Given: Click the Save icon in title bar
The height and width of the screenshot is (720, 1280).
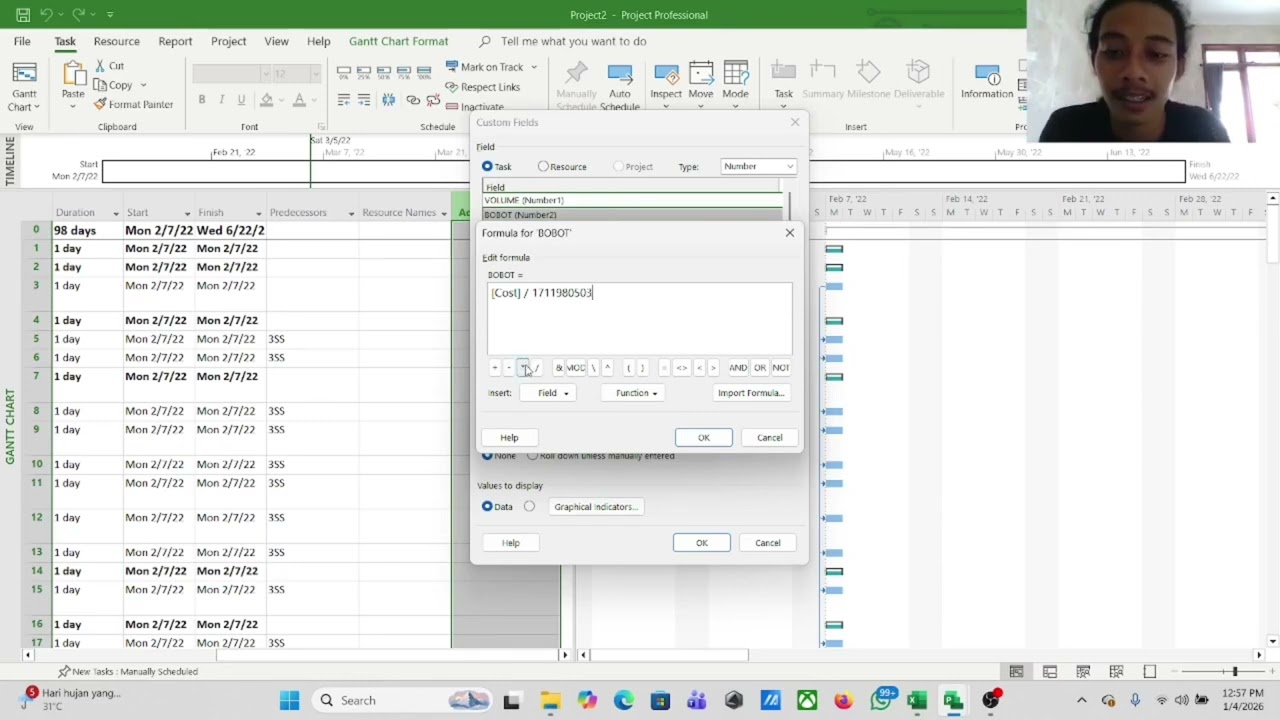Looking at the screenshot, I should point(22,15).
